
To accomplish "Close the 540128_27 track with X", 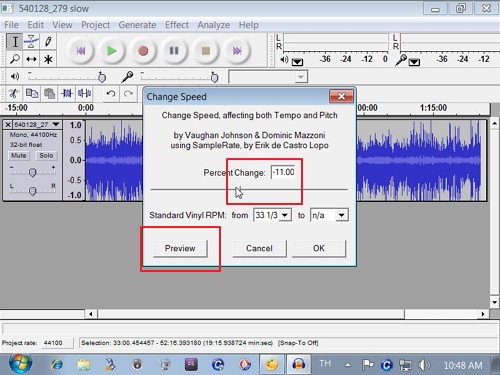I will pyautogui.click(x=8, y=125).
